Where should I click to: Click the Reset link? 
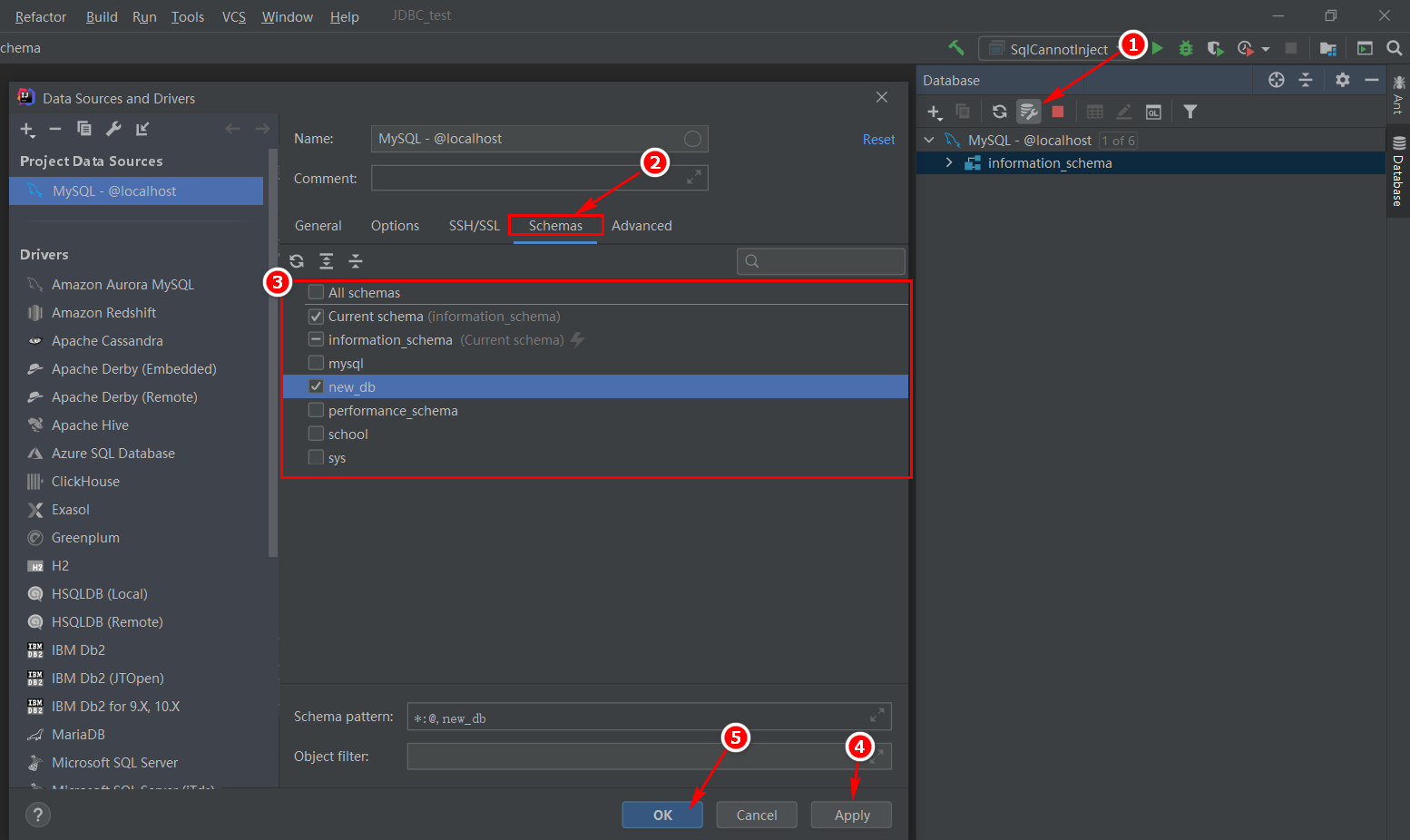click(x=878, y=139)
